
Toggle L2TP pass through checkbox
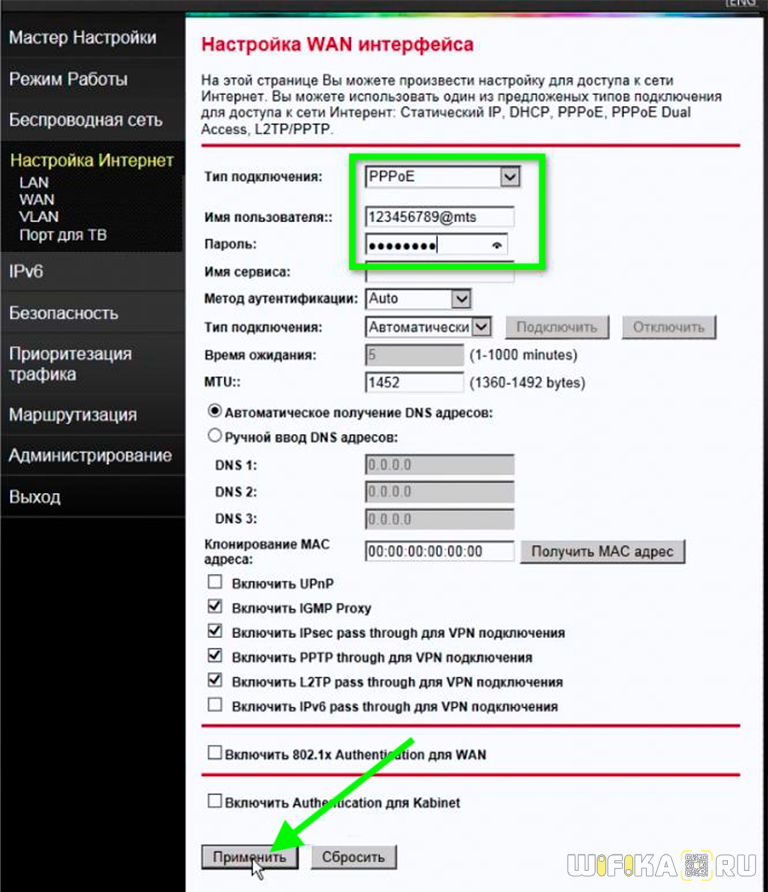click(214, 680)
